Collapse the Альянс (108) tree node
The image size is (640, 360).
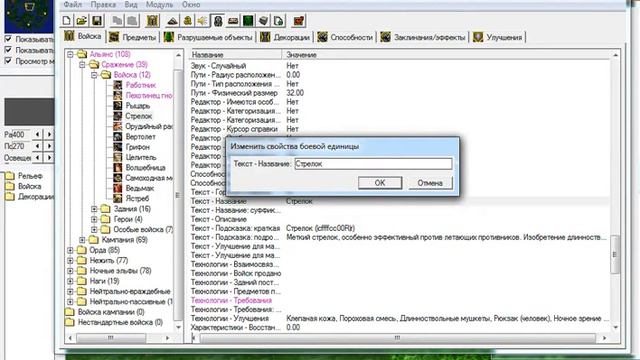click(x=70, y=54)
